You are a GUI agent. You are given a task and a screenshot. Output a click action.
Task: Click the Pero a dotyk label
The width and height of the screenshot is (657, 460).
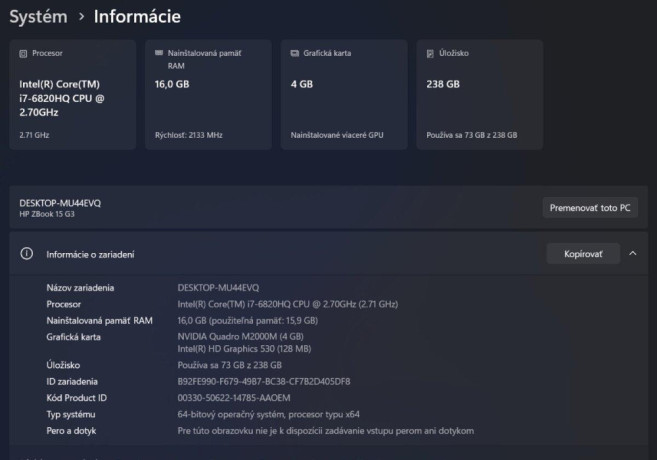pos(71,431)
